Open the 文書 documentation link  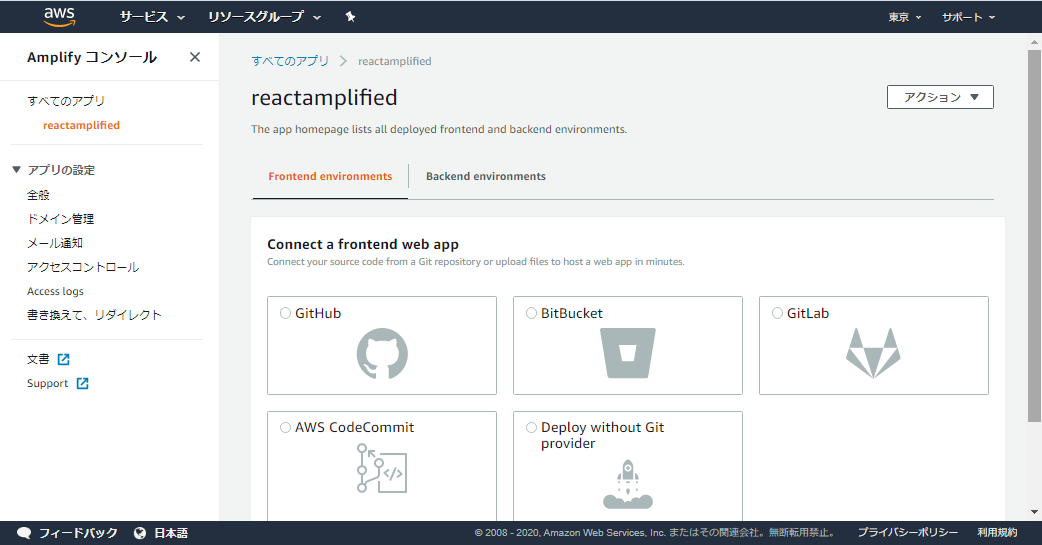38,360
